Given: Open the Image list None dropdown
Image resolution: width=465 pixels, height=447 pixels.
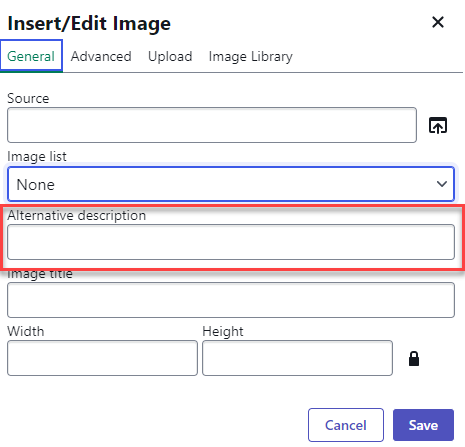Looking at the screenshot, I should (231, 184).
